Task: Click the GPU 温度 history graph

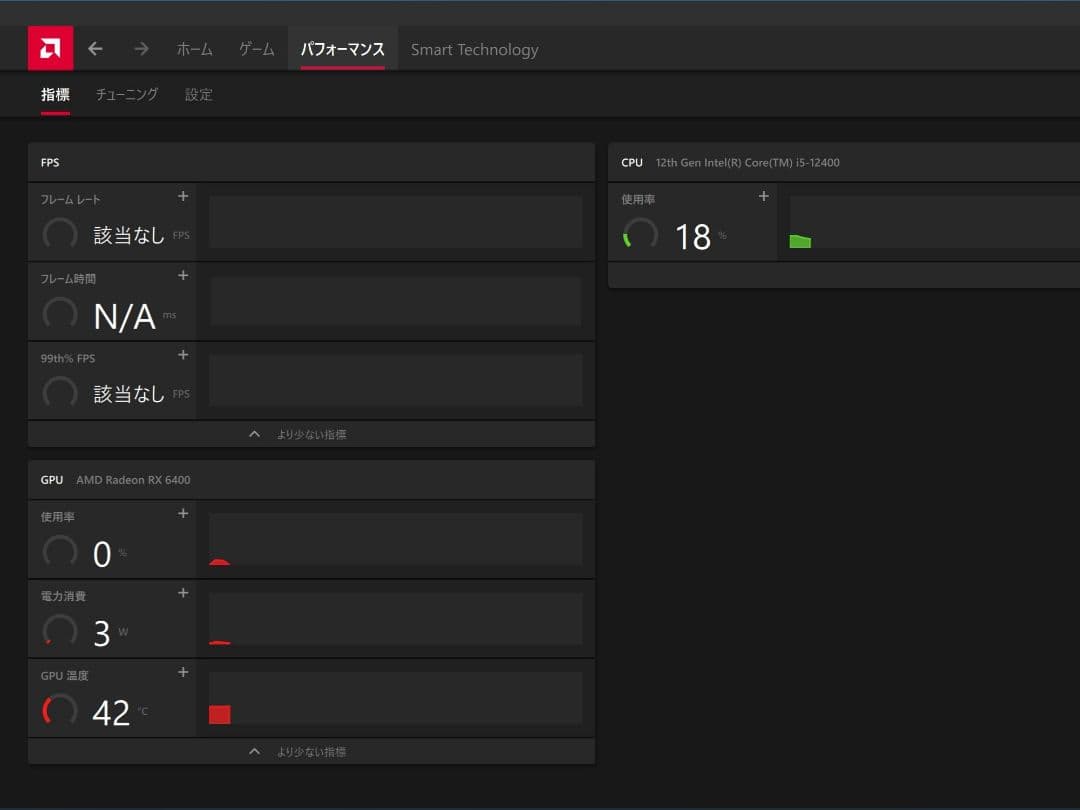Action: (395, 698)
